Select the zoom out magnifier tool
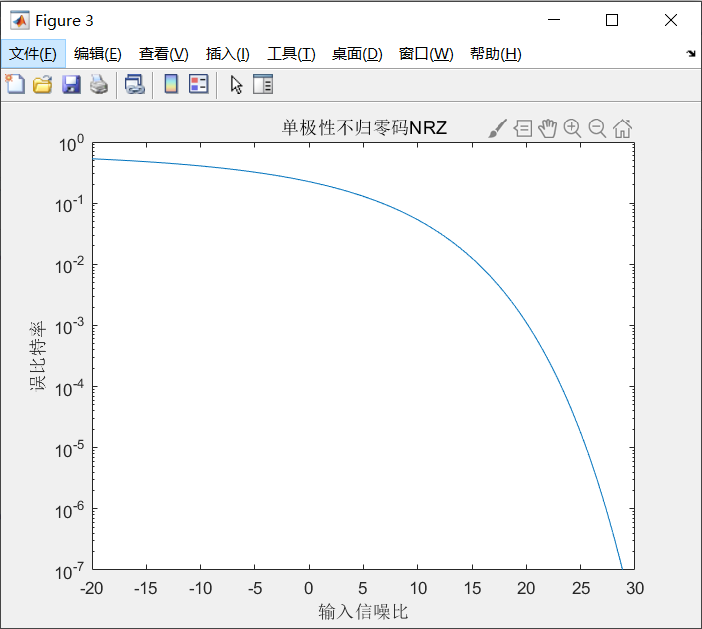 [597, 129]
